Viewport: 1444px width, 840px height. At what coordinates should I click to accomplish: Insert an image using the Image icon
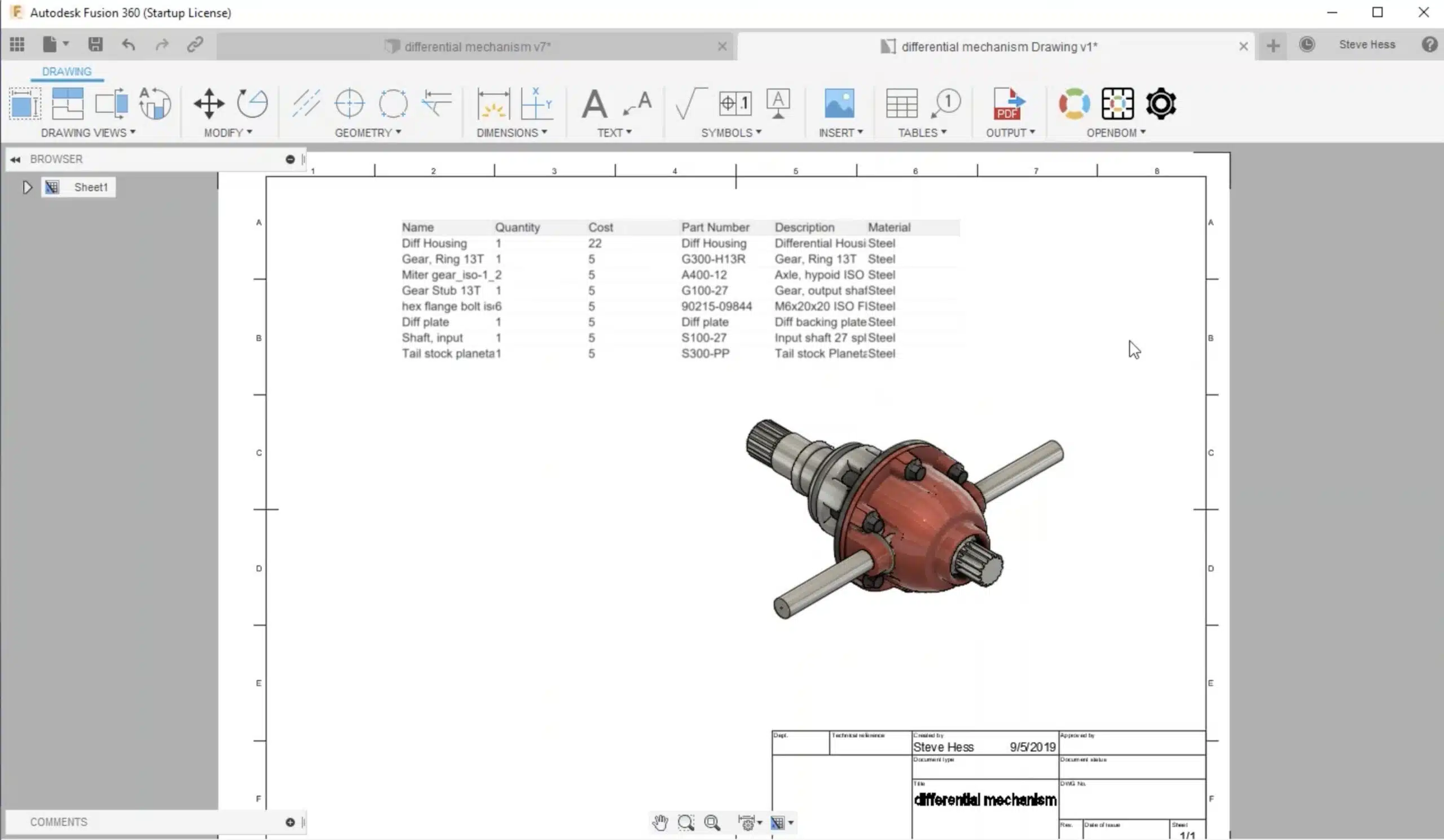click(839, 104)
